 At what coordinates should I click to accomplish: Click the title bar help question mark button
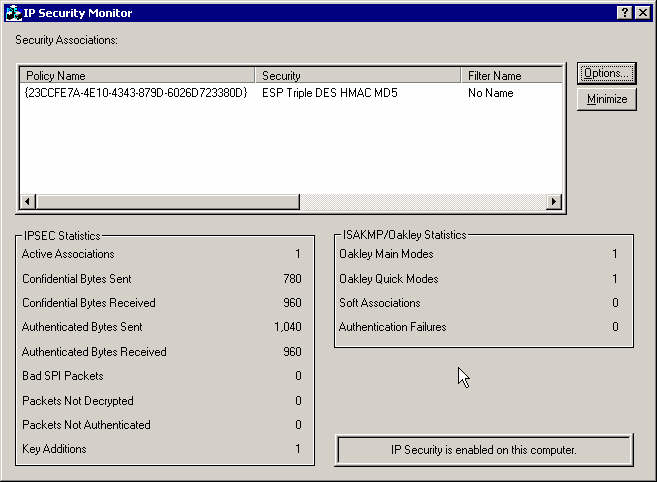coord(624,13)
